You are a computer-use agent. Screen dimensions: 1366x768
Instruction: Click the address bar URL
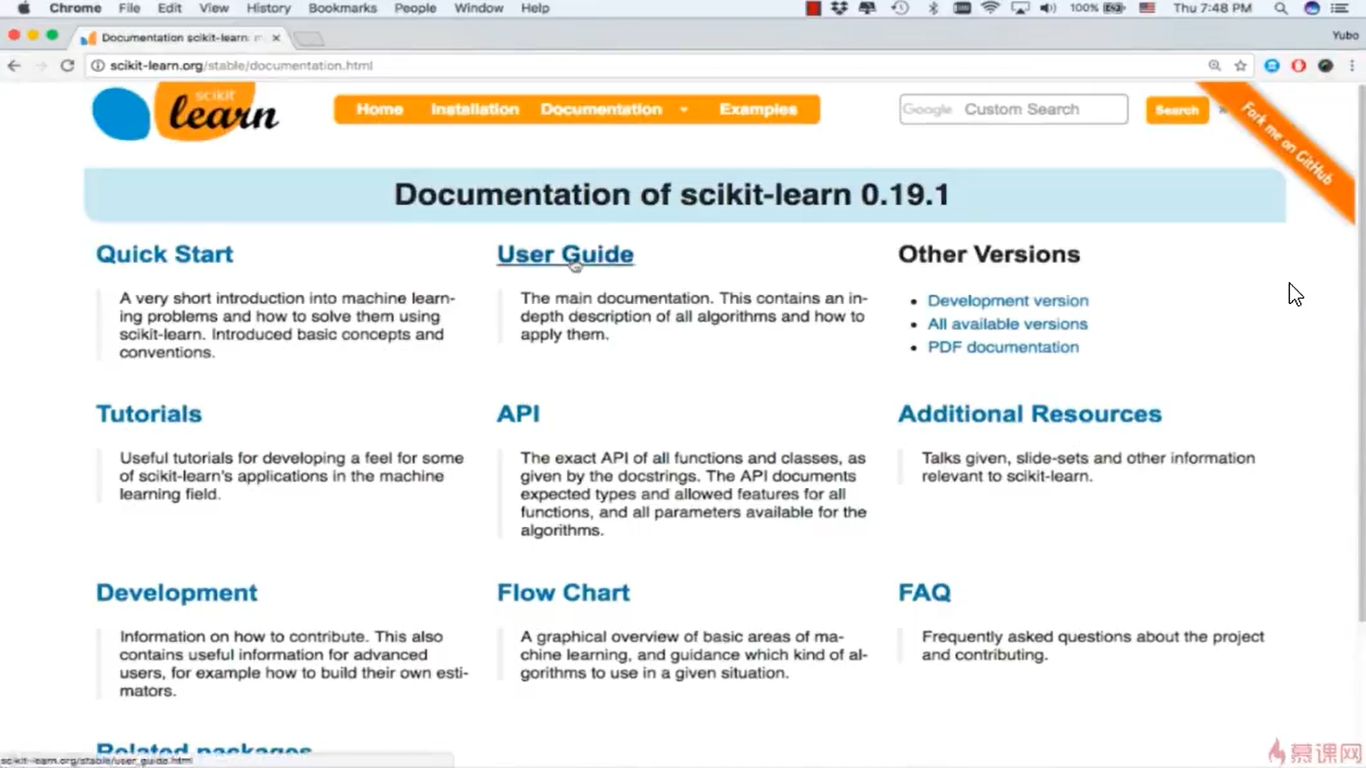tap(242, 66)
